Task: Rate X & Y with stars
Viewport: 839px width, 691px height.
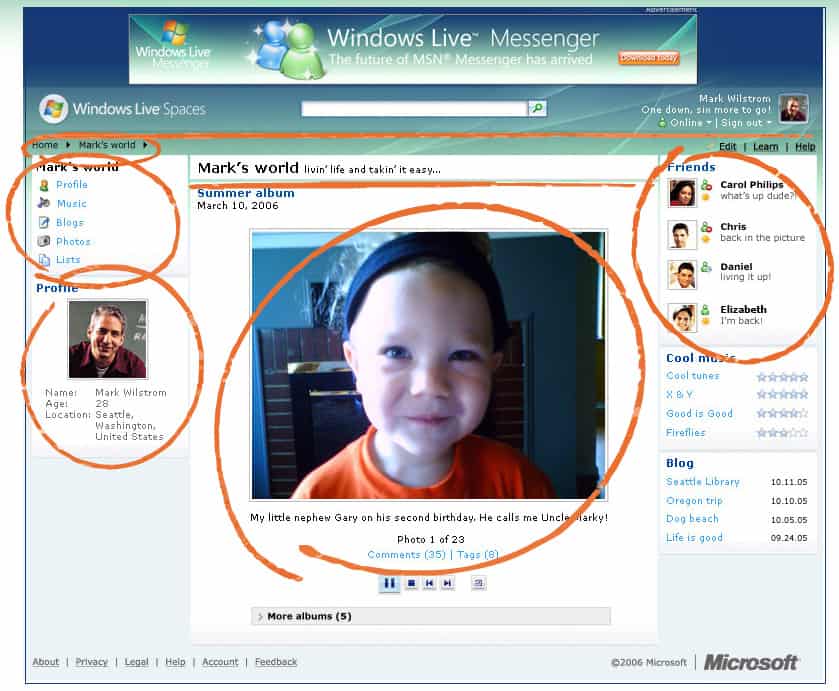Action: 782,394
